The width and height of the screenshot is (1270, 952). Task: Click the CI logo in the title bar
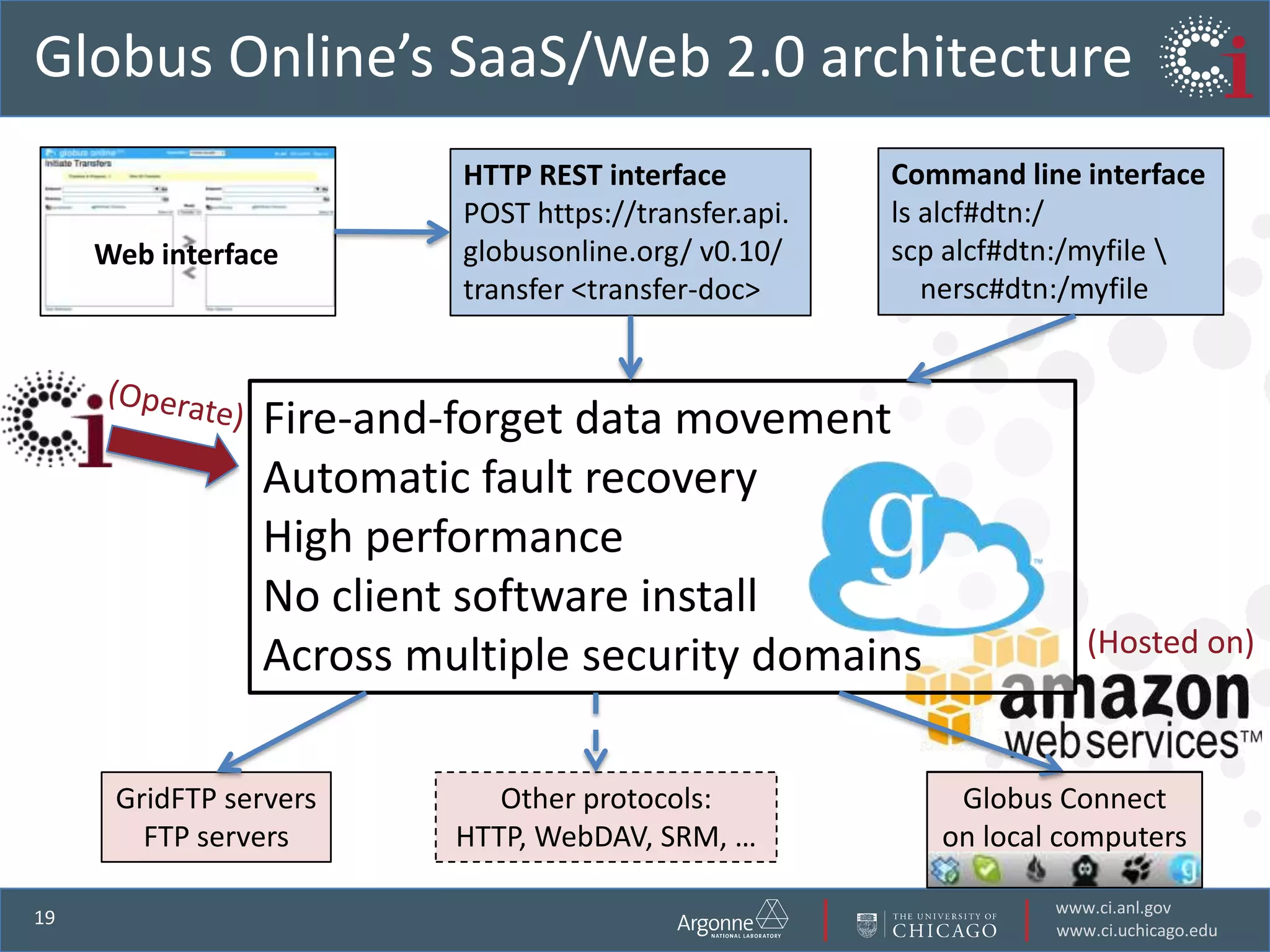pyautogui.click(x=1206, y=58)
